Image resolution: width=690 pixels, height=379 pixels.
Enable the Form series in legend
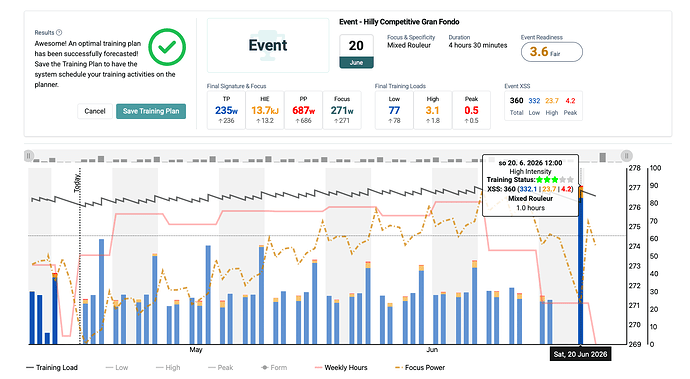pos(274,368)
